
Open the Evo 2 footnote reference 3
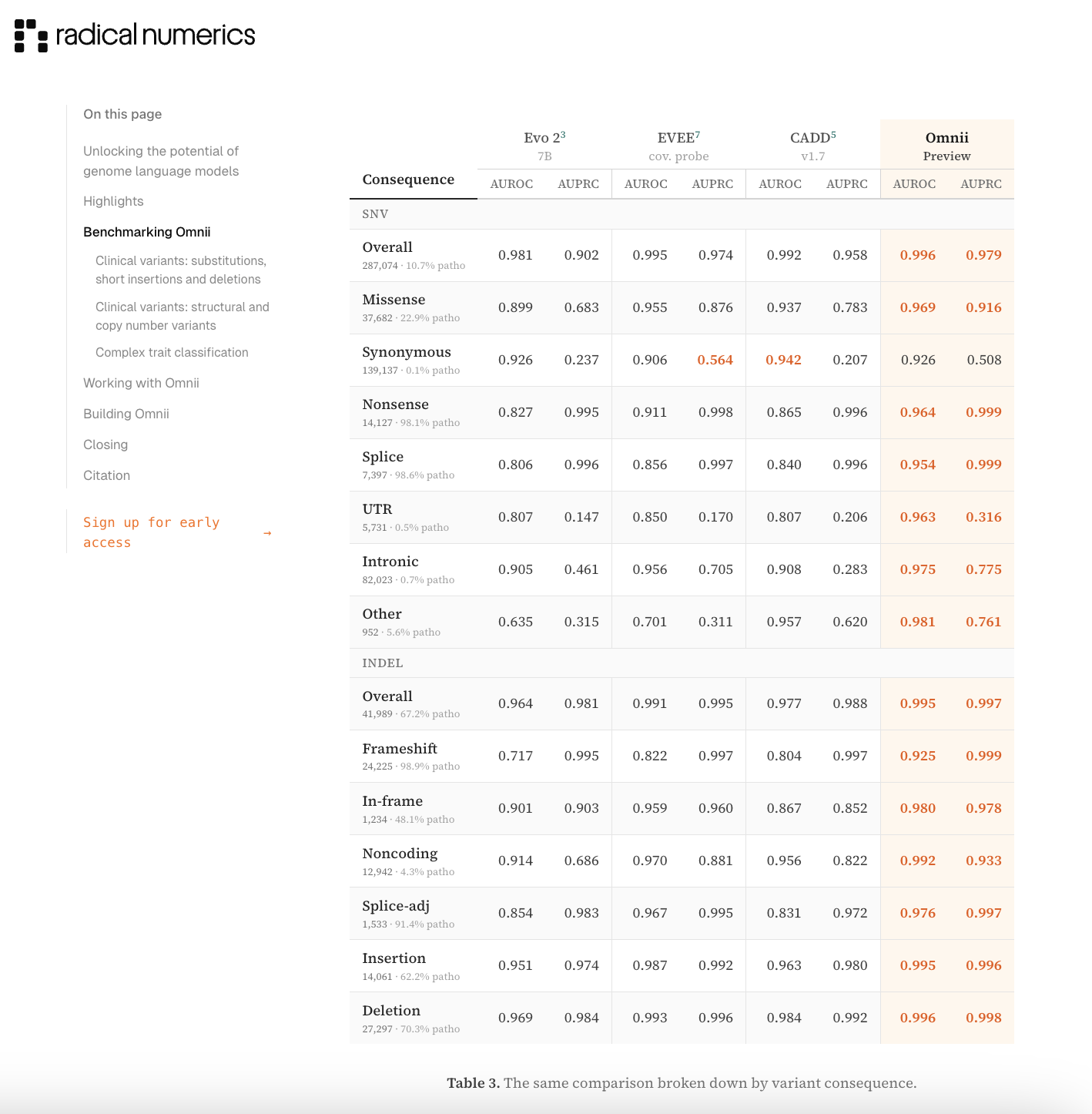[563, 135]
